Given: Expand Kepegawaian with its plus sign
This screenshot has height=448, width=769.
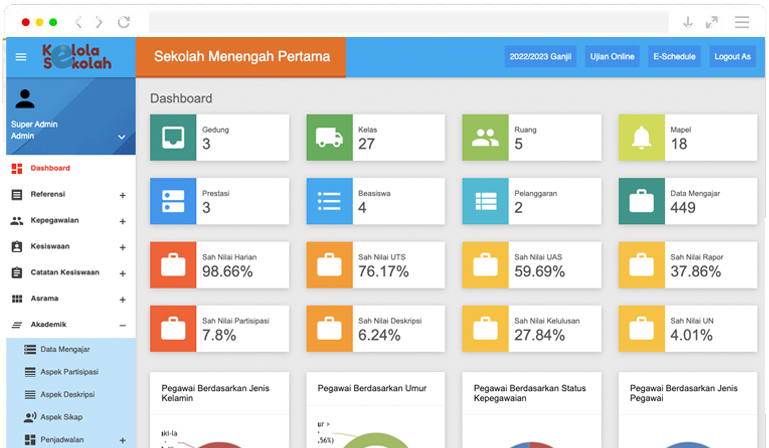Looking at the screenshot, I should coord(123,221).
